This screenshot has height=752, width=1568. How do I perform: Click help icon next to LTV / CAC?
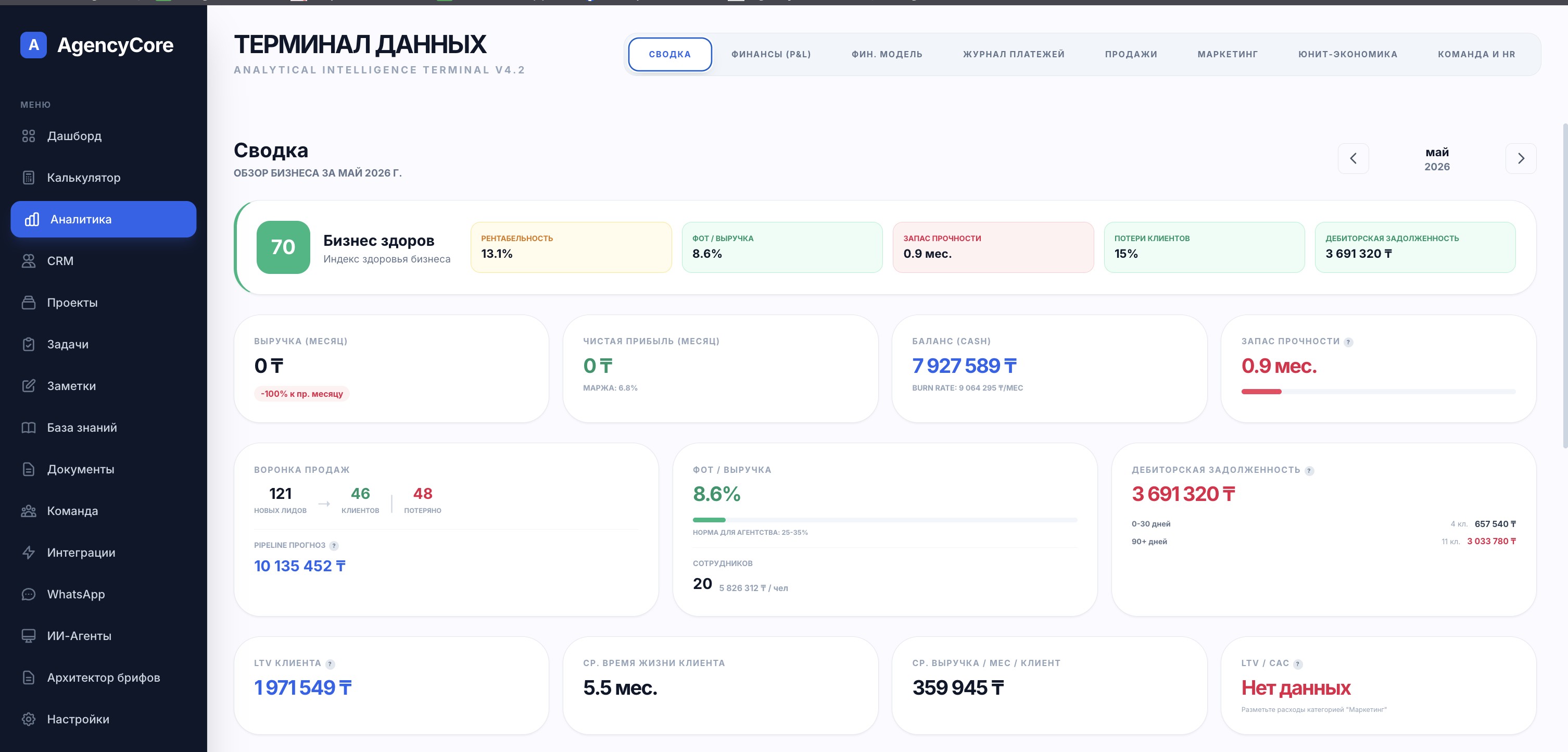click(x=1298, y=663)
